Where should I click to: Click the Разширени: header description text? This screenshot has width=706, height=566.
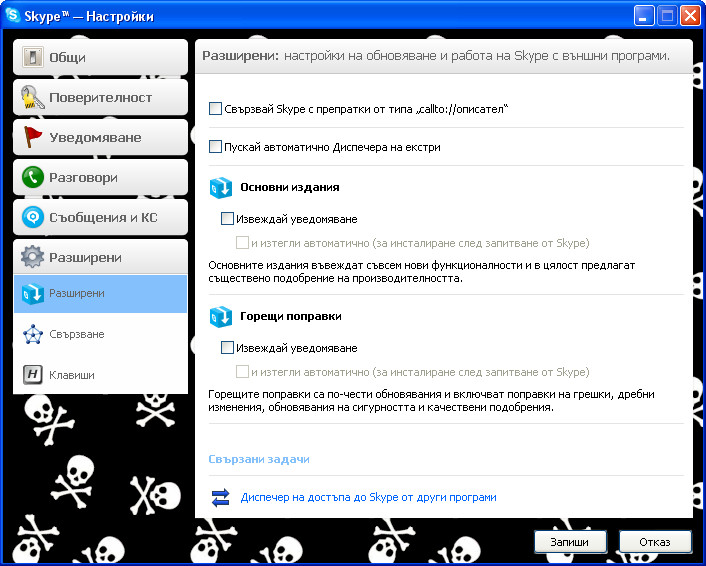(x=436, y=56)
